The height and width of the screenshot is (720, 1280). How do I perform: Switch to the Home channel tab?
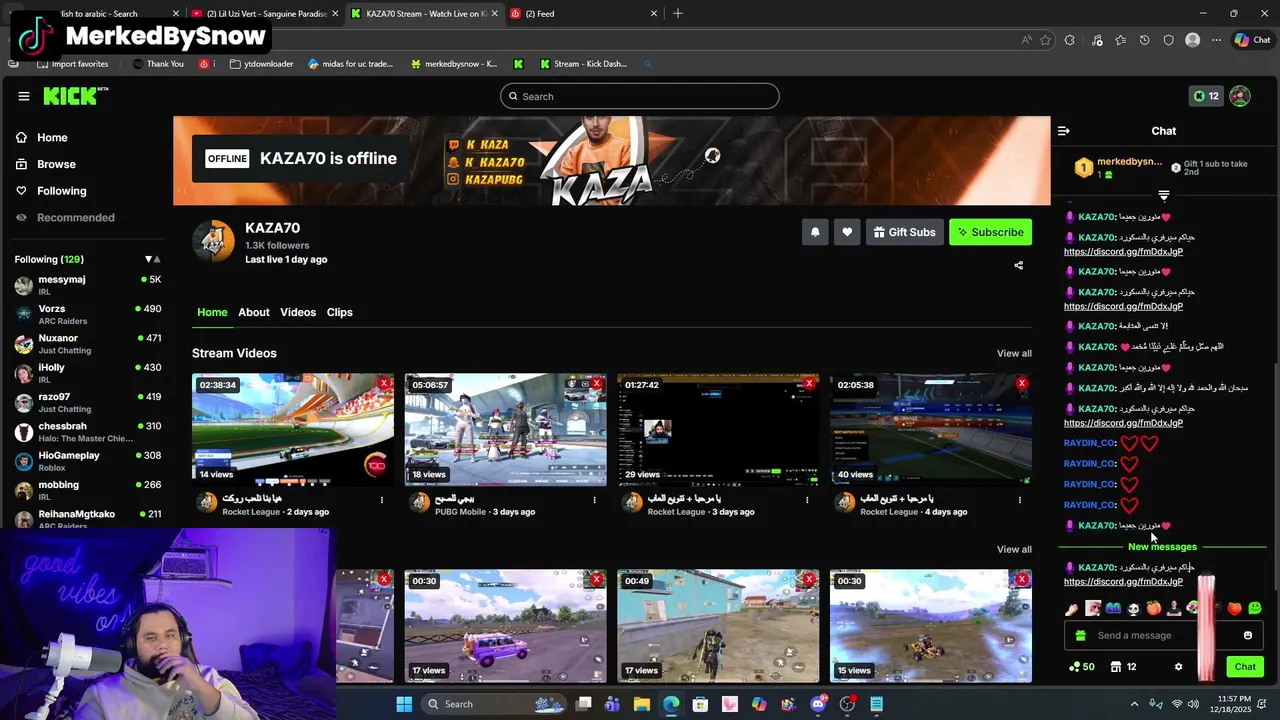(212, 312)
